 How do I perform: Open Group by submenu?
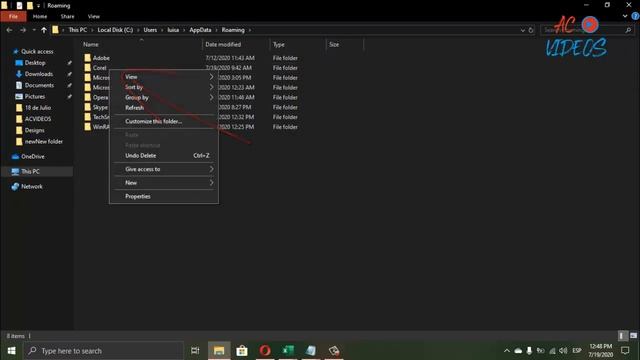[164, 98]
